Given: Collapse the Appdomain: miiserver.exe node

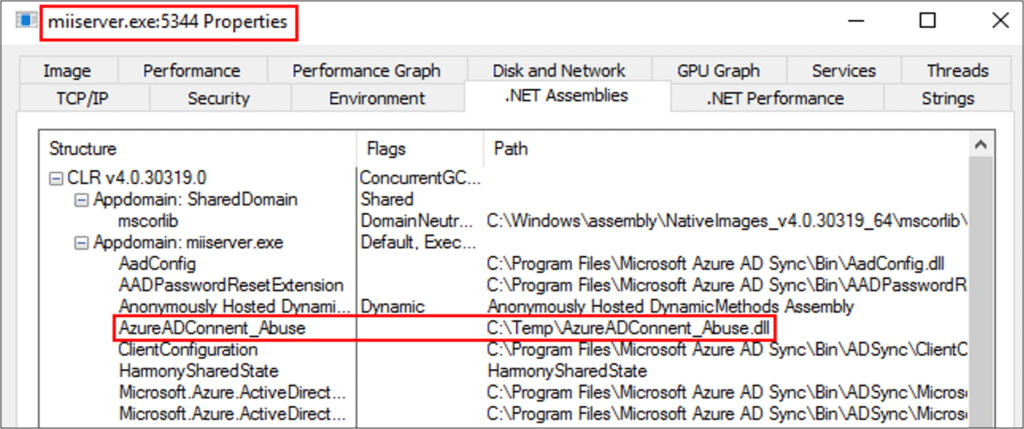Looking at the screenshot, I should [81, 242].
